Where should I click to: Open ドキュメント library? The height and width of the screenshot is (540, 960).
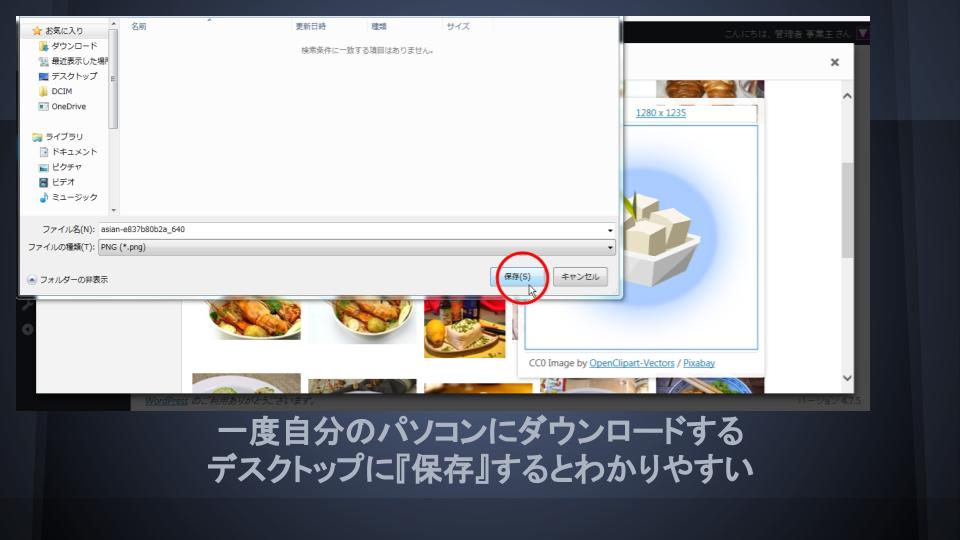74,152
